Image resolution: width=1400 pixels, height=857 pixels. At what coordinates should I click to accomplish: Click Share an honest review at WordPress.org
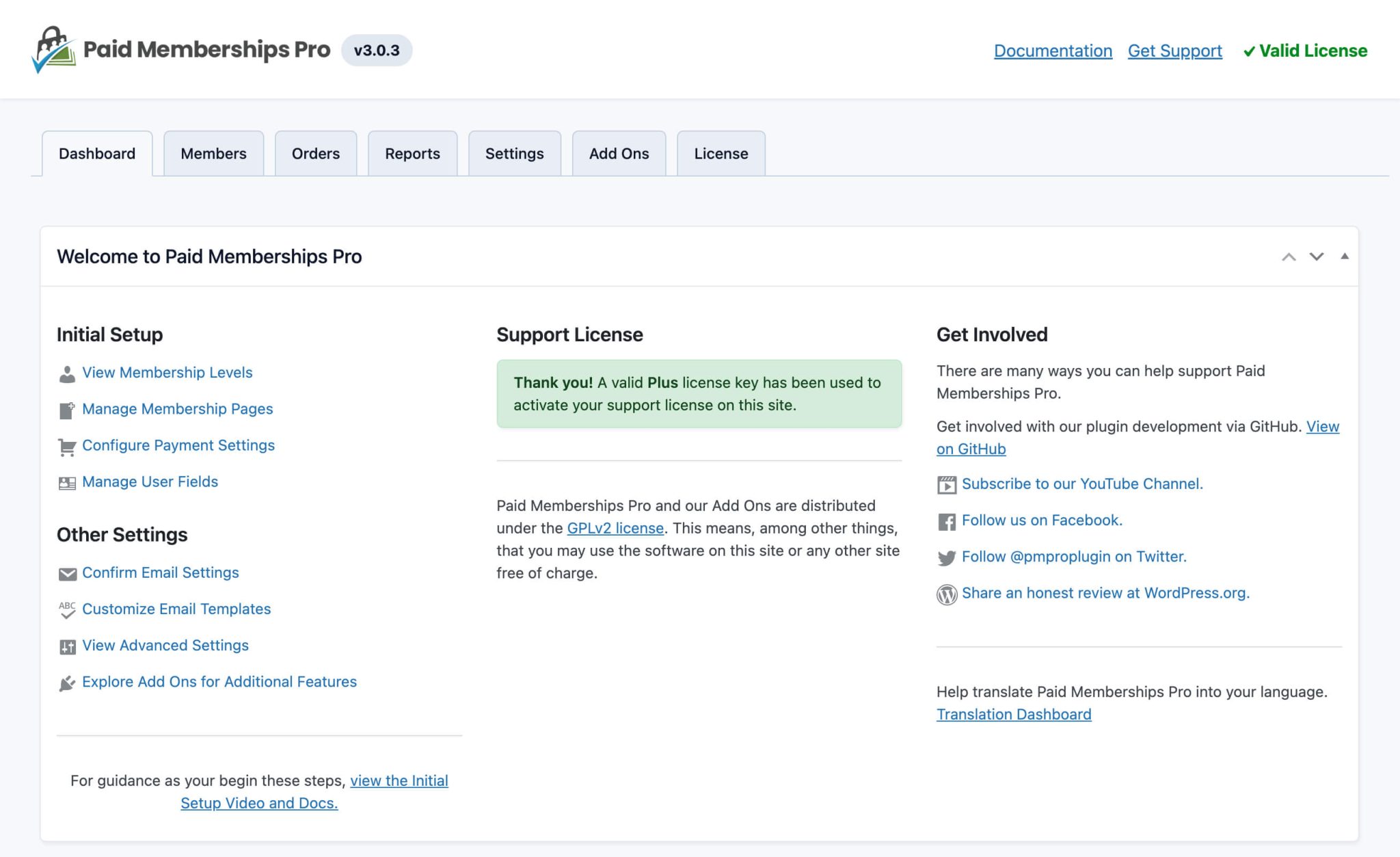point(1106,592)
